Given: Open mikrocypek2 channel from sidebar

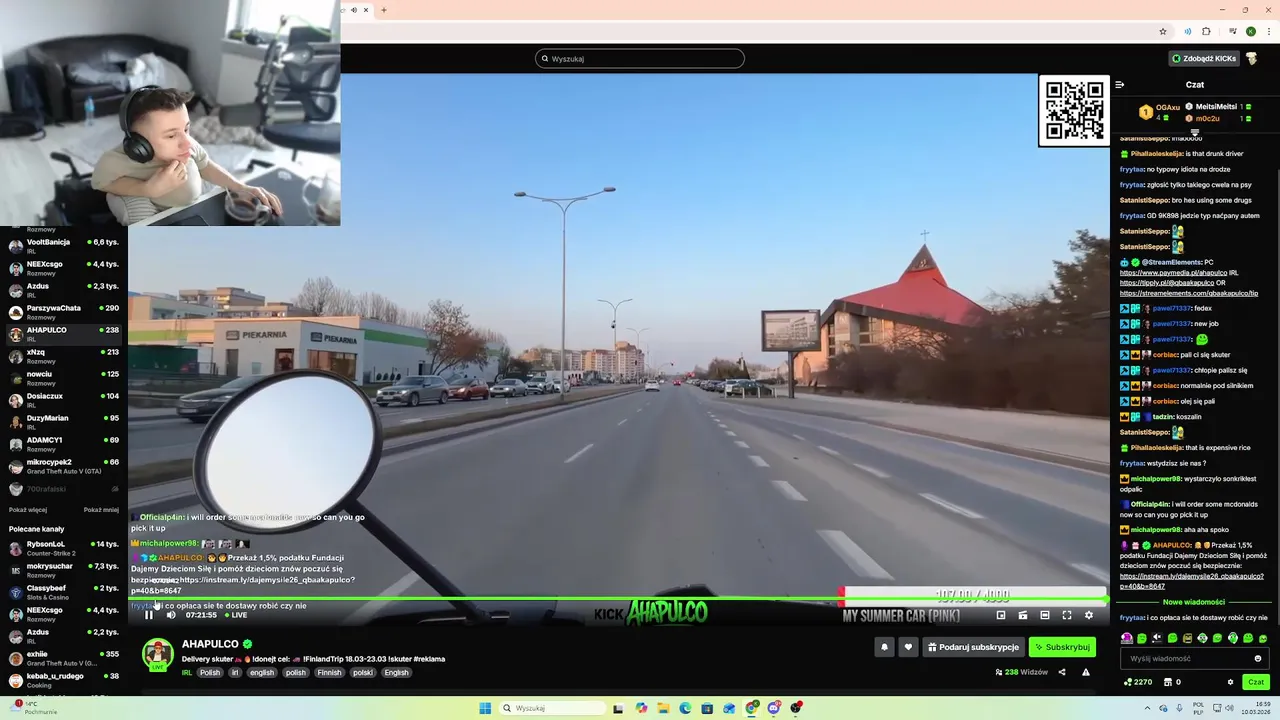Looking at the screenshot, I should tap(64, 466).
